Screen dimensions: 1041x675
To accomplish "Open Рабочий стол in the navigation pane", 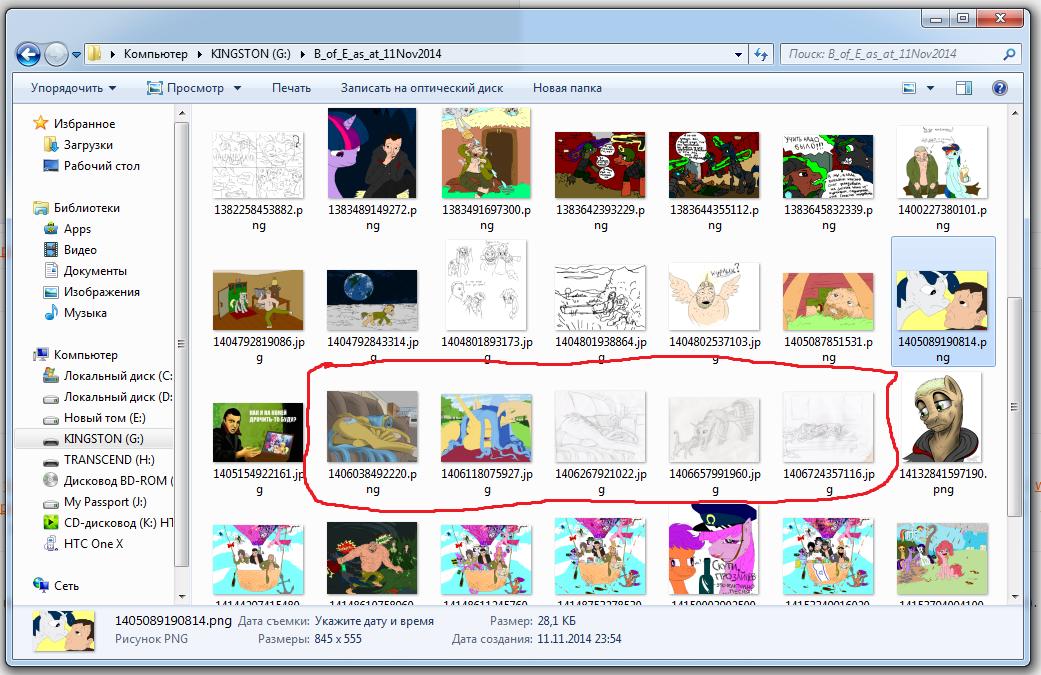I will pyautogui.click(x=102, y=166).
